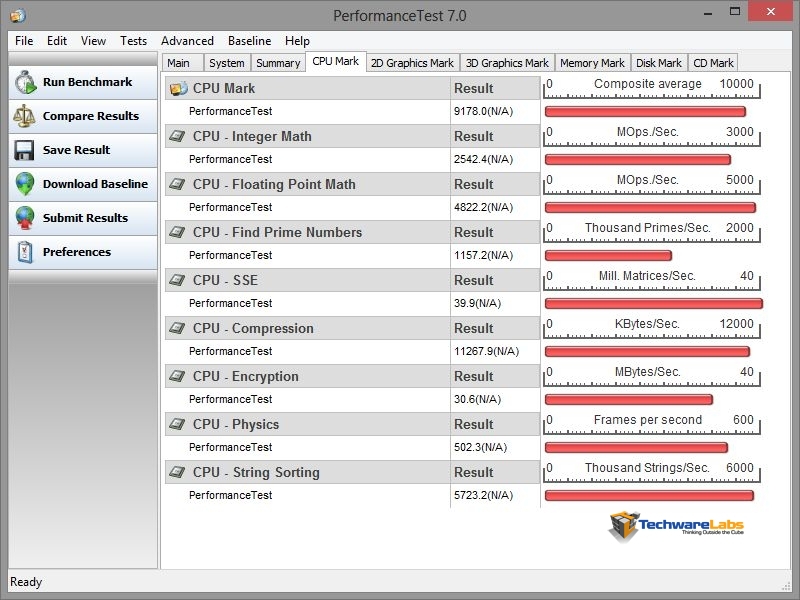Click the Preferences clipboard icon
Screen dimensions: 800x600
24,252
